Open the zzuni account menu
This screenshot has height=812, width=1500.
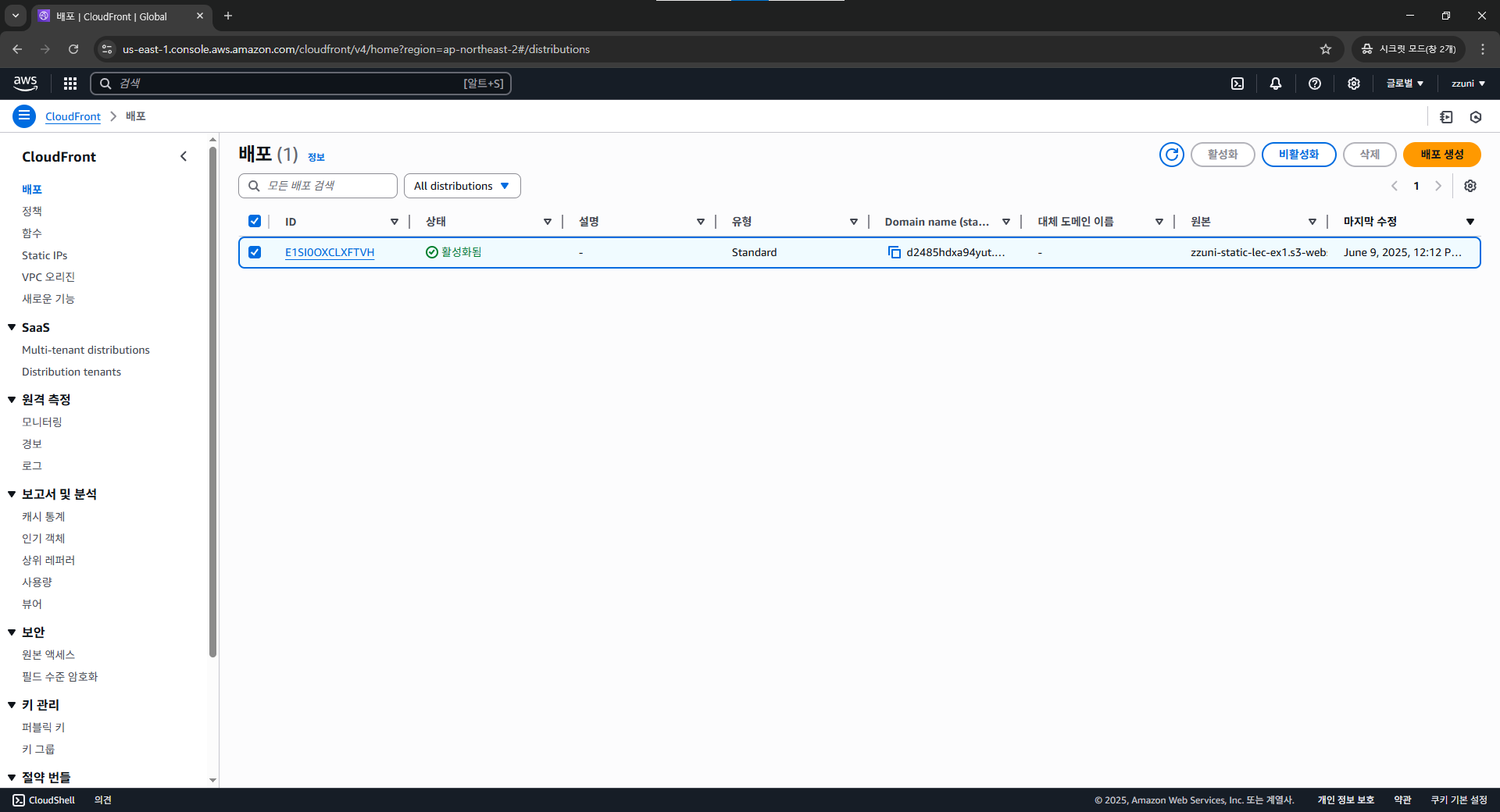[1468, 84]
